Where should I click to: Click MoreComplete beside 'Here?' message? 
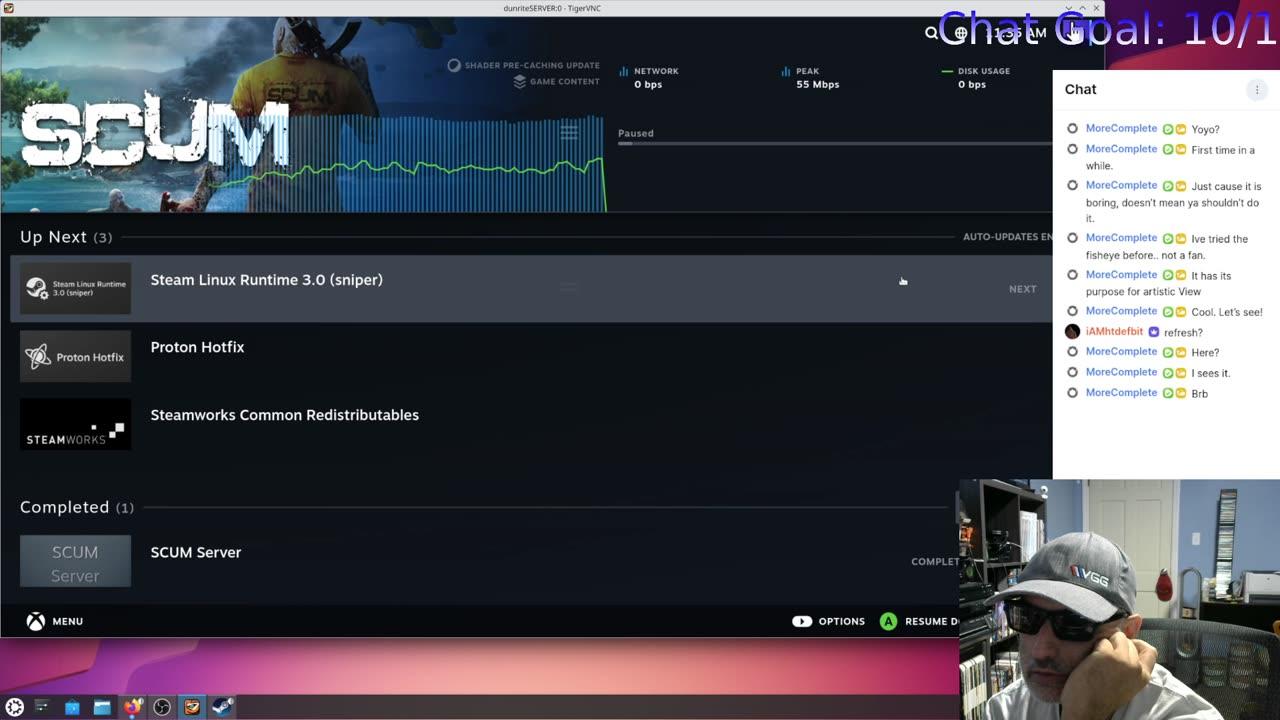pos(1121,352)
